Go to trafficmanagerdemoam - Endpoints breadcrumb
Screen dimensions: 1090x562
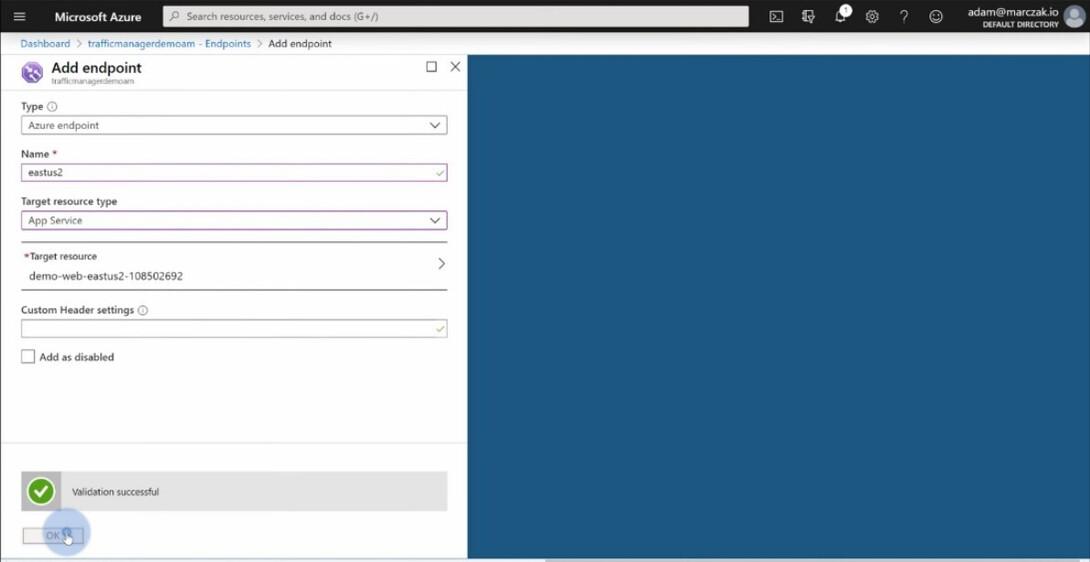169,44
